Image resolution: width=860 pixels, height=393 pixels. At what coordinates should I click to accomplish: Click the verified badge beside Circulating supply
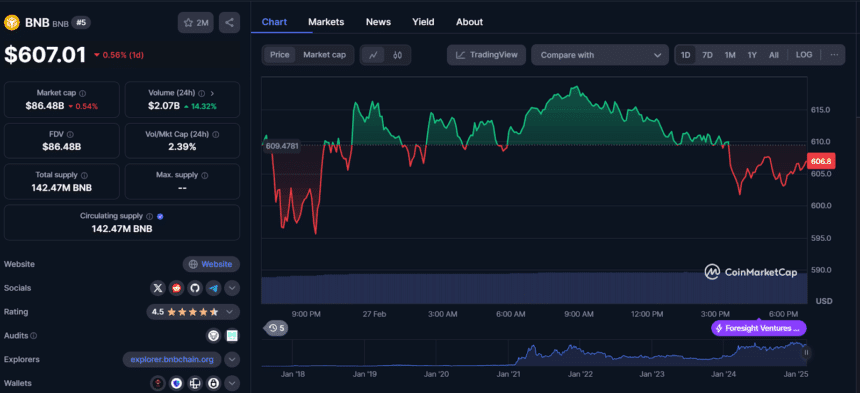tap(160, 217)
